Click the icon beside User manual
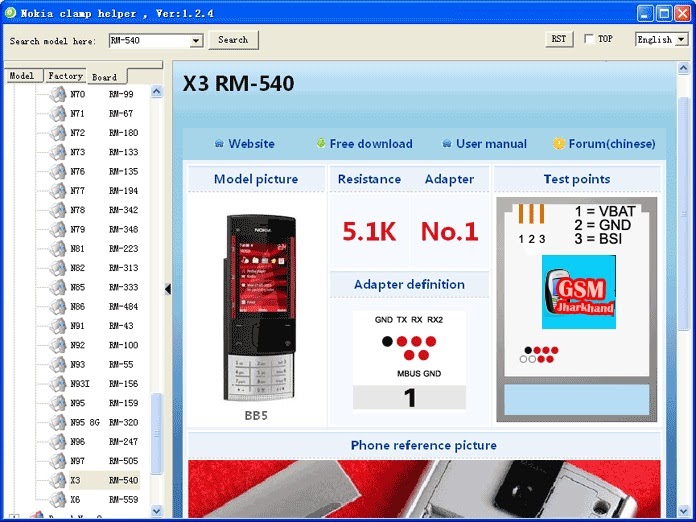Image resolution: width=696 pixels, height=522 pixels. coord(447,144)
